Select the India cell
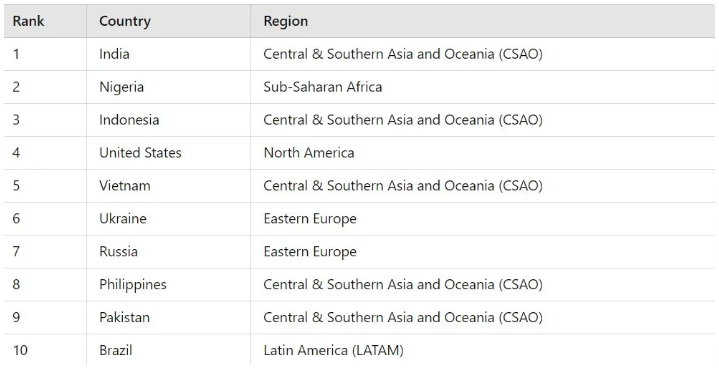This screenshot has width=719, height=369. point(168,54)
